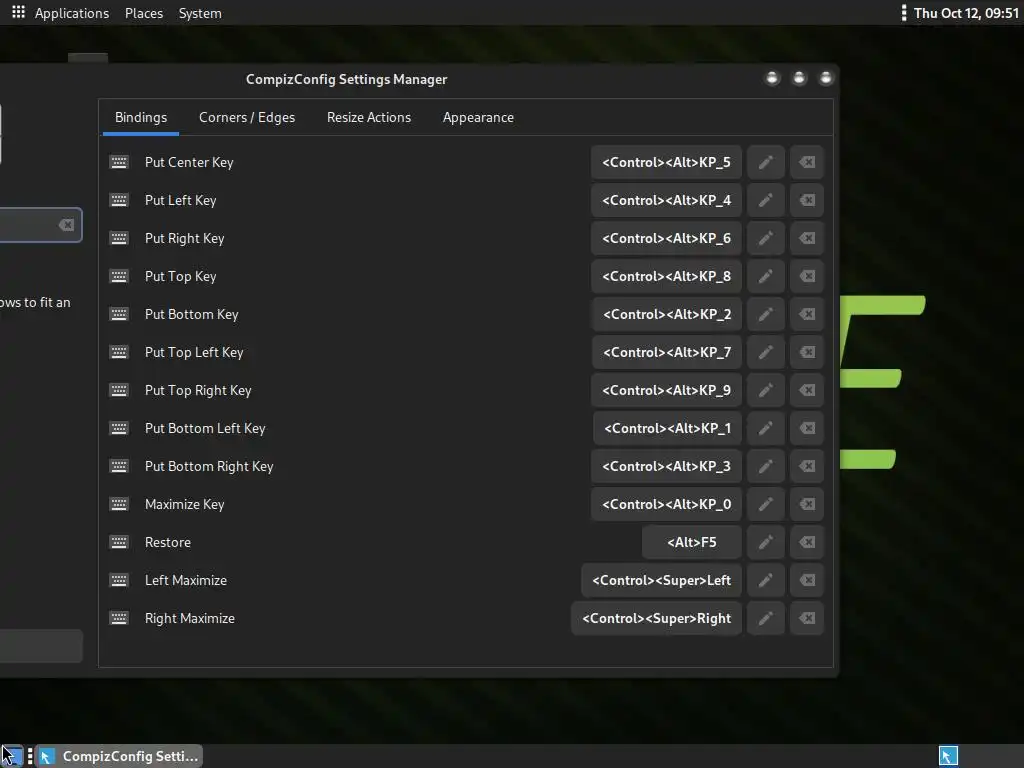This screenshot has width=1024, height=768.
Task: Click the <Control><Alt>KP_3 shortcut button
Action: [x=666, y=466]
